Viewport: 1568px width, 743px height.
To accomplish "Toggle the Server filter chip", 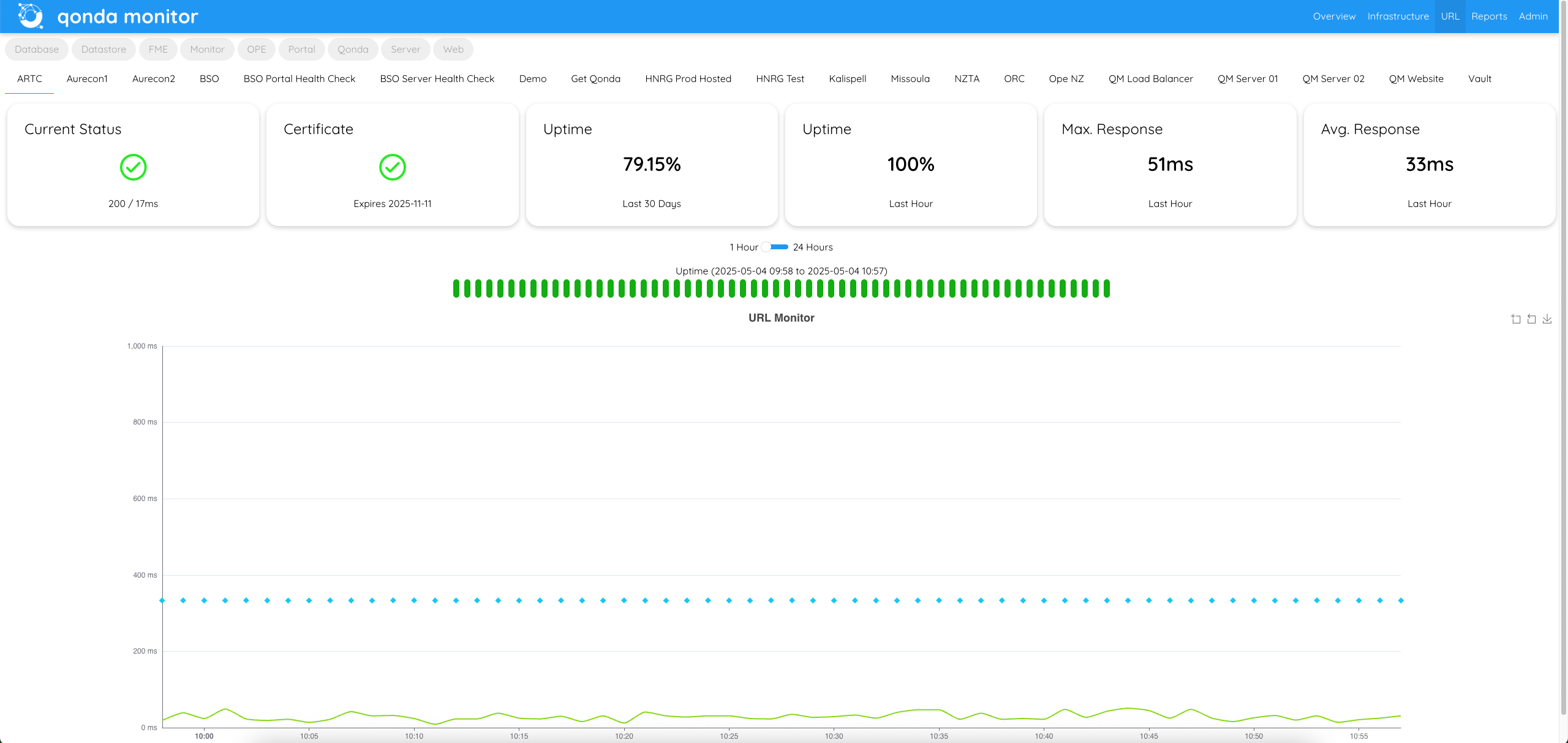I will point(405,49).
